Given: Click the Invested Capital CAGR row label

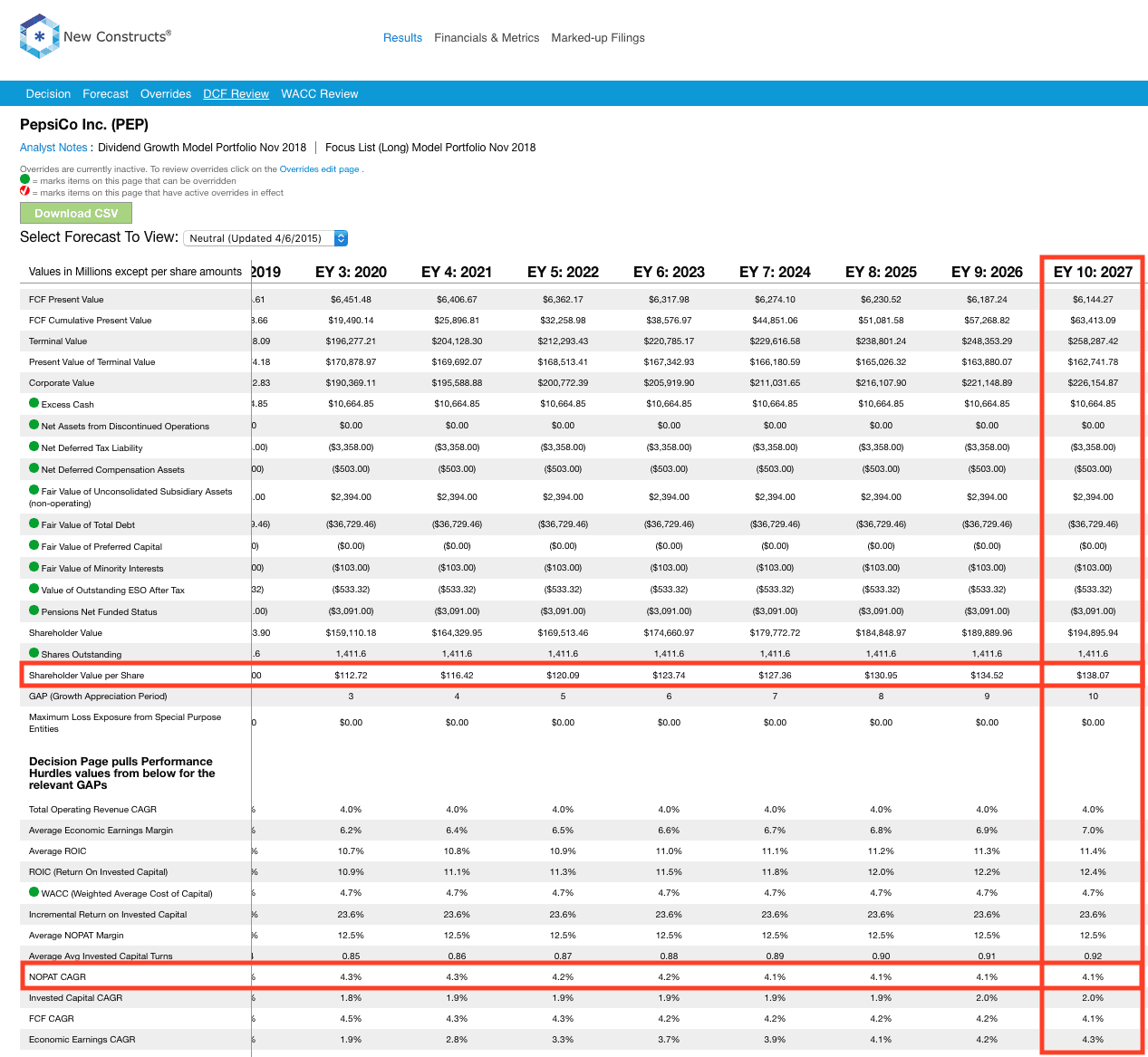Looking at the screenshot, I should pyautogui.click(x=75, y=998).
